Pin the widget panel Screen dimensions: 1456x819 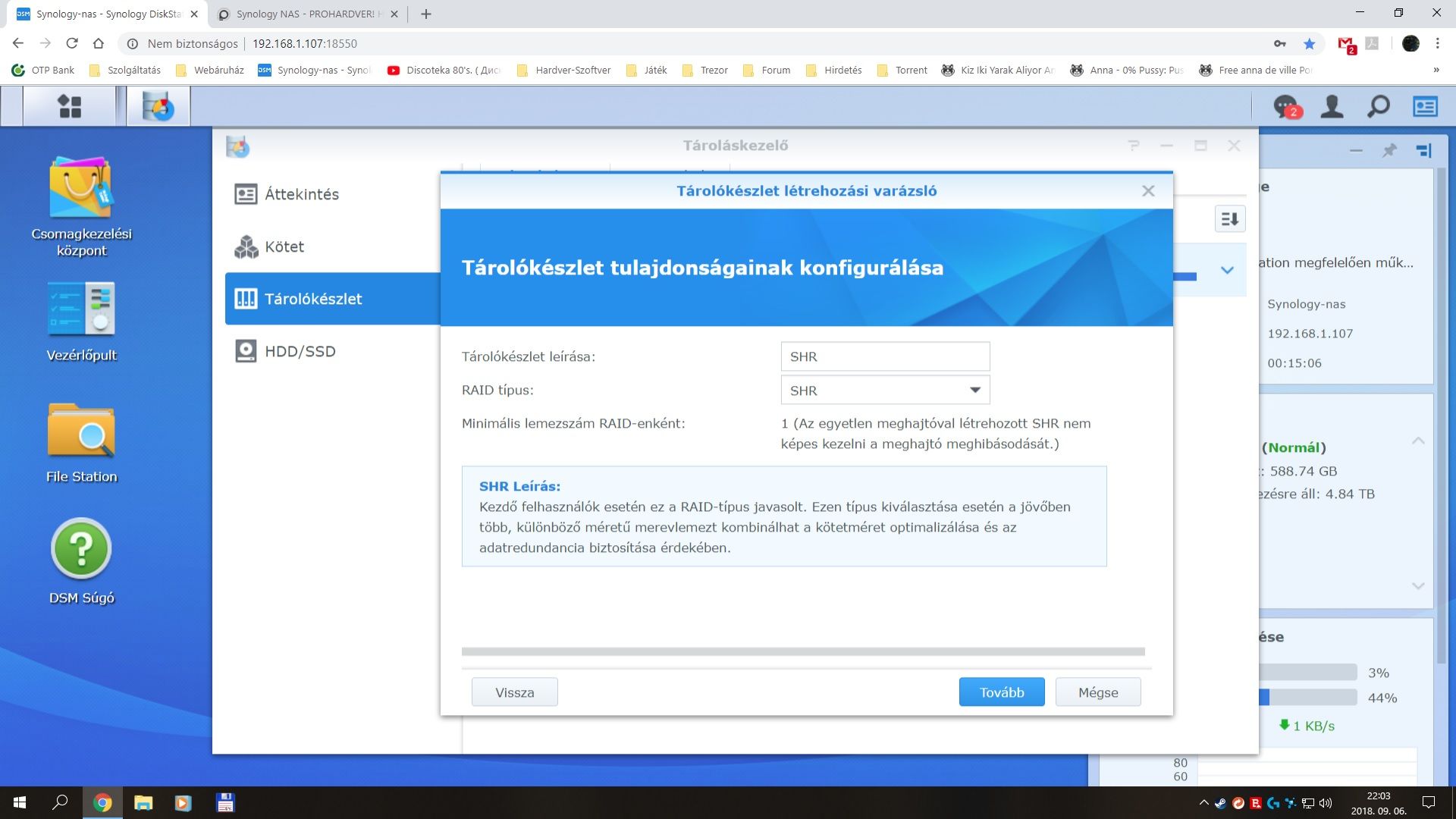pyautogui.click(x=1389, y=150)
